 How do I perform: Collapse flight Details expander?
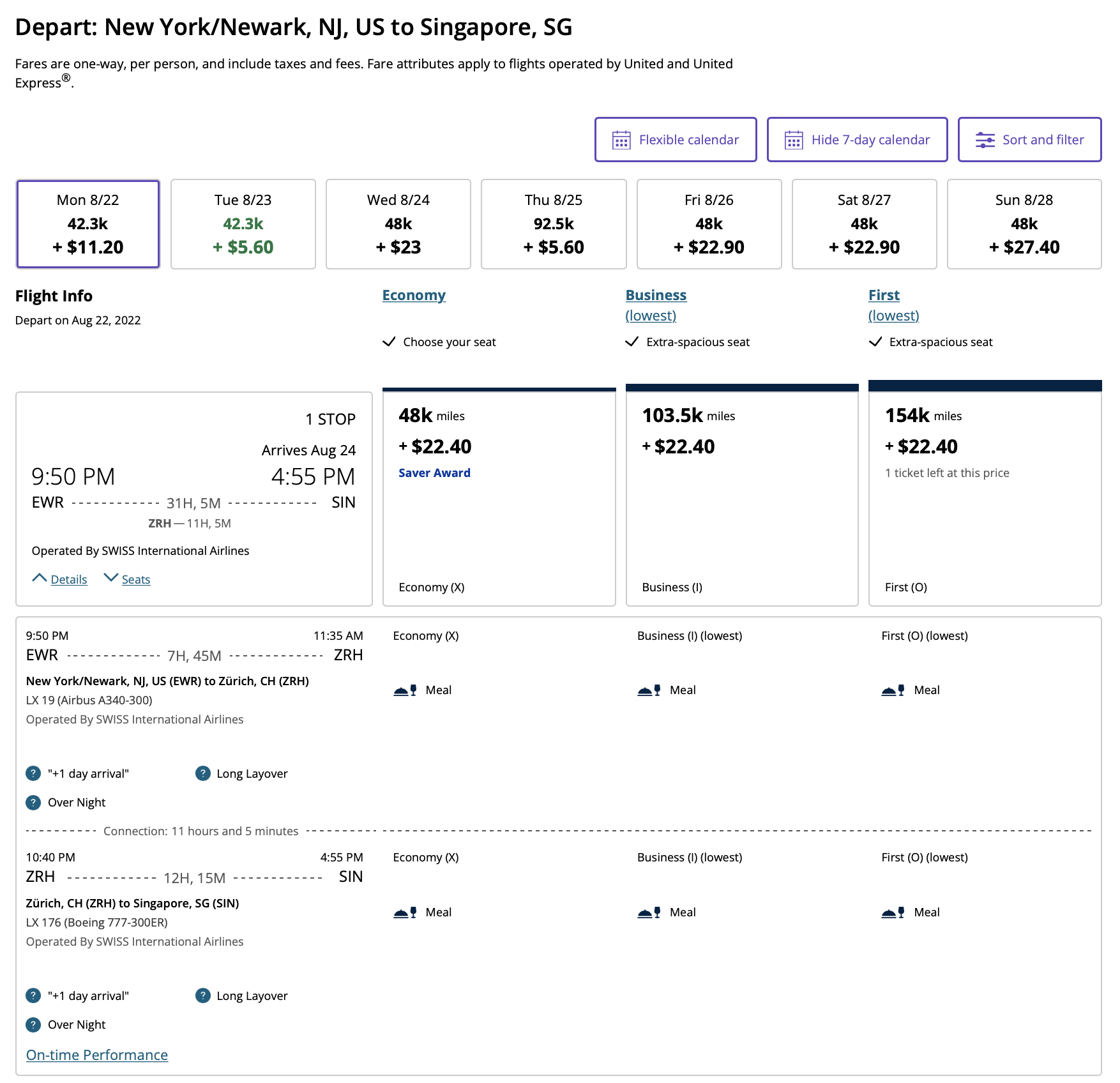coord(59,579)
